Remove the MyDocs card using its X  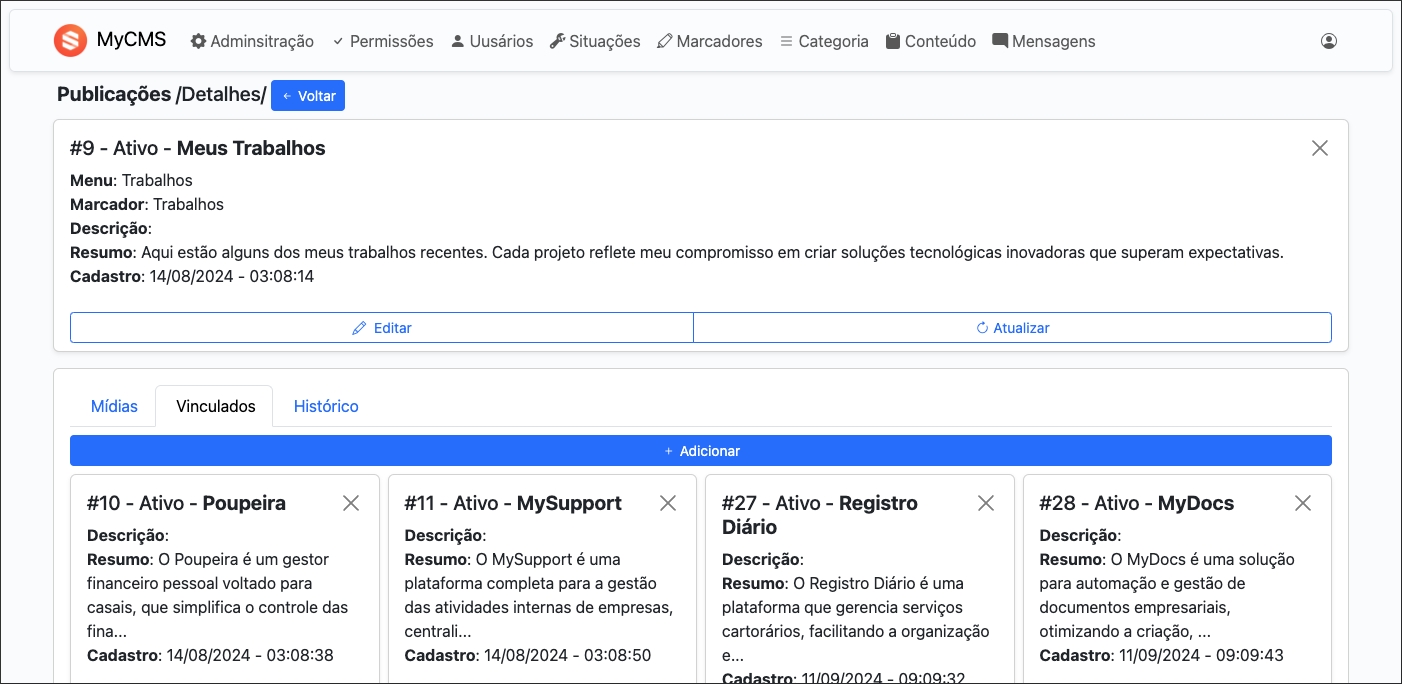tap(1303, 503)
